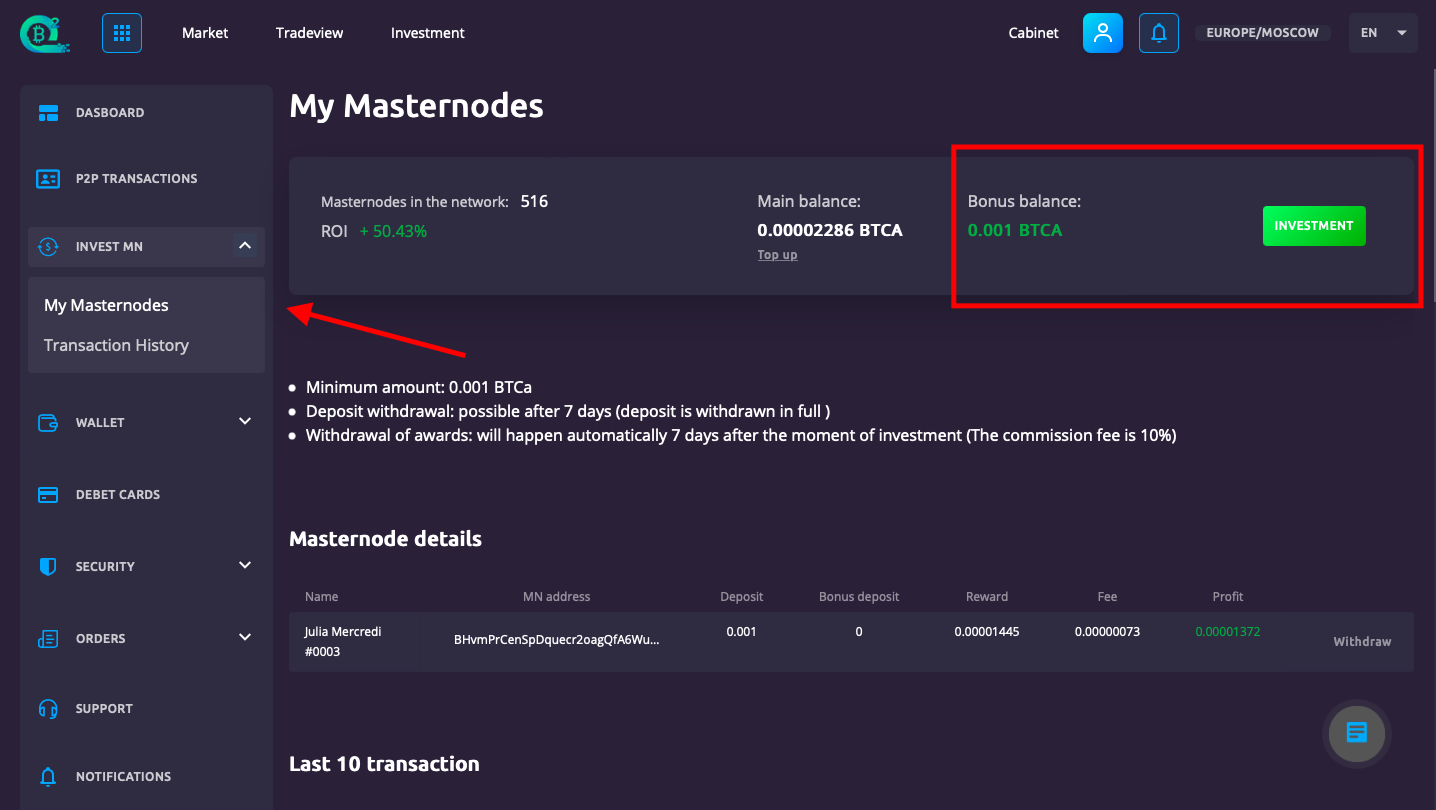Image resolution: width=1436 pixels, height=810 pixels.
Task: Expand the Security section
Action: 245,566
